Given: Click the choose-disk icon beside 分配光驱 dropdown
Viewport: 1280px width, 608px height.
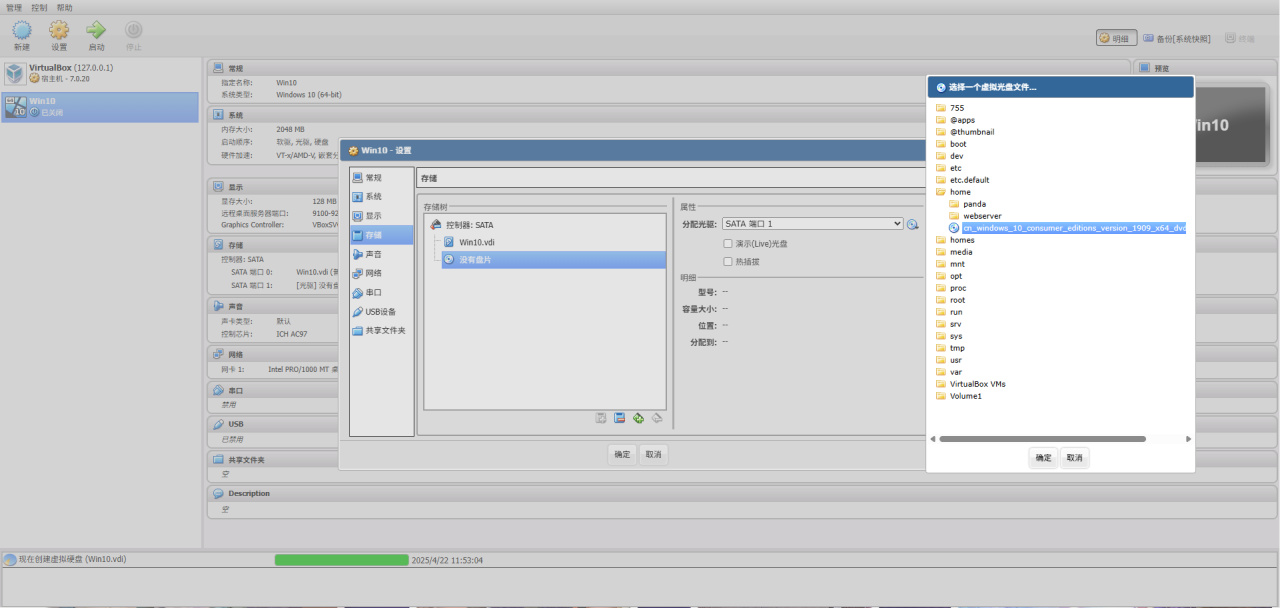Looking at the screenshot, I should pyautogui.click(x=912, y=225).
